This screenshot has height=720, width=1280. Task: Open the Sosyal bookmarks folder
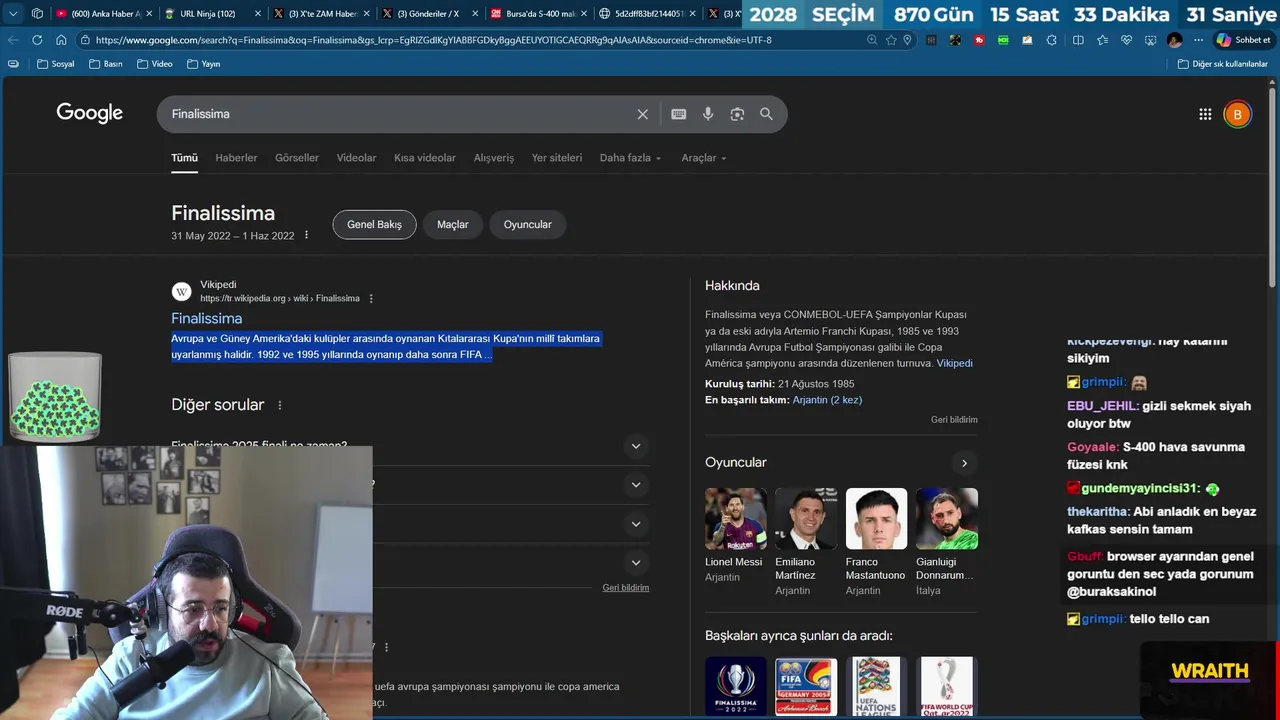[55, 64]
